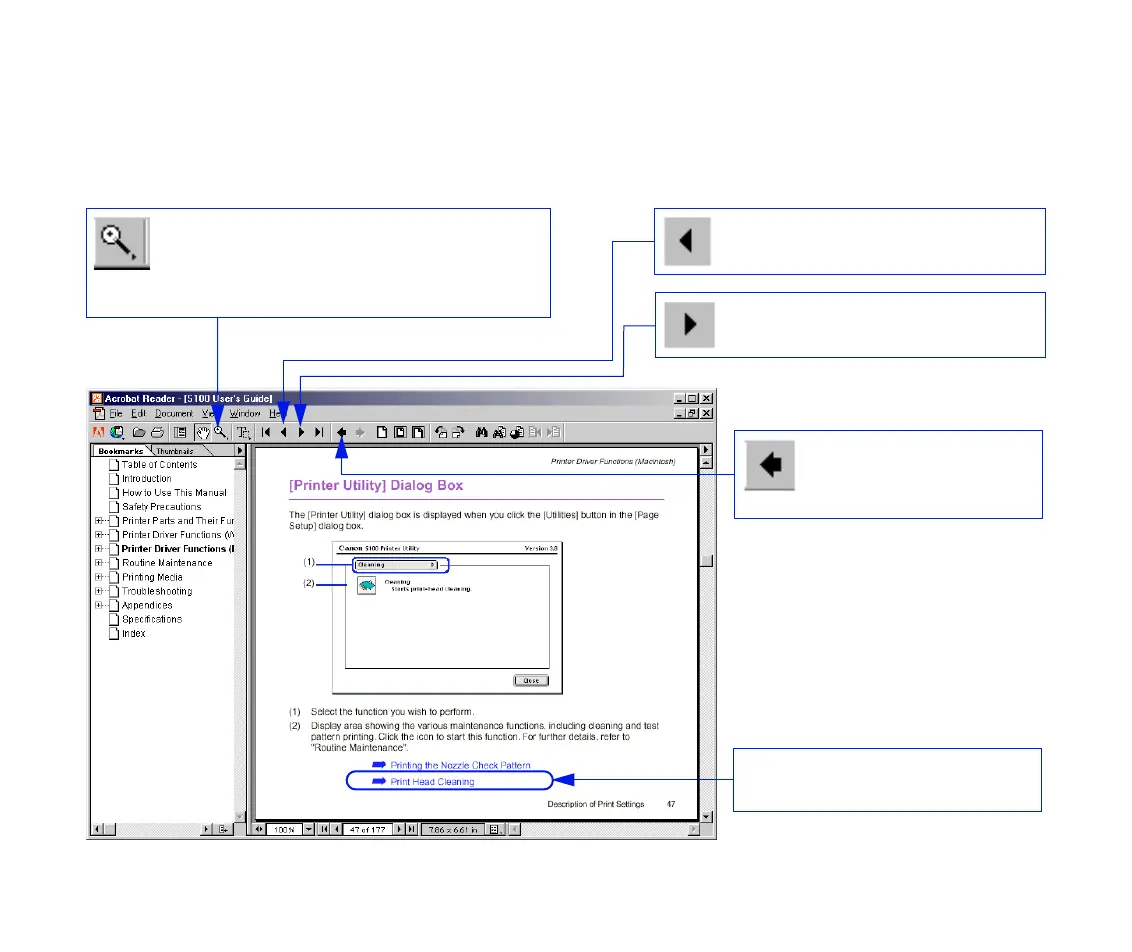Click the greyed Previous Highlight toolbar icon

click(535, 432)
